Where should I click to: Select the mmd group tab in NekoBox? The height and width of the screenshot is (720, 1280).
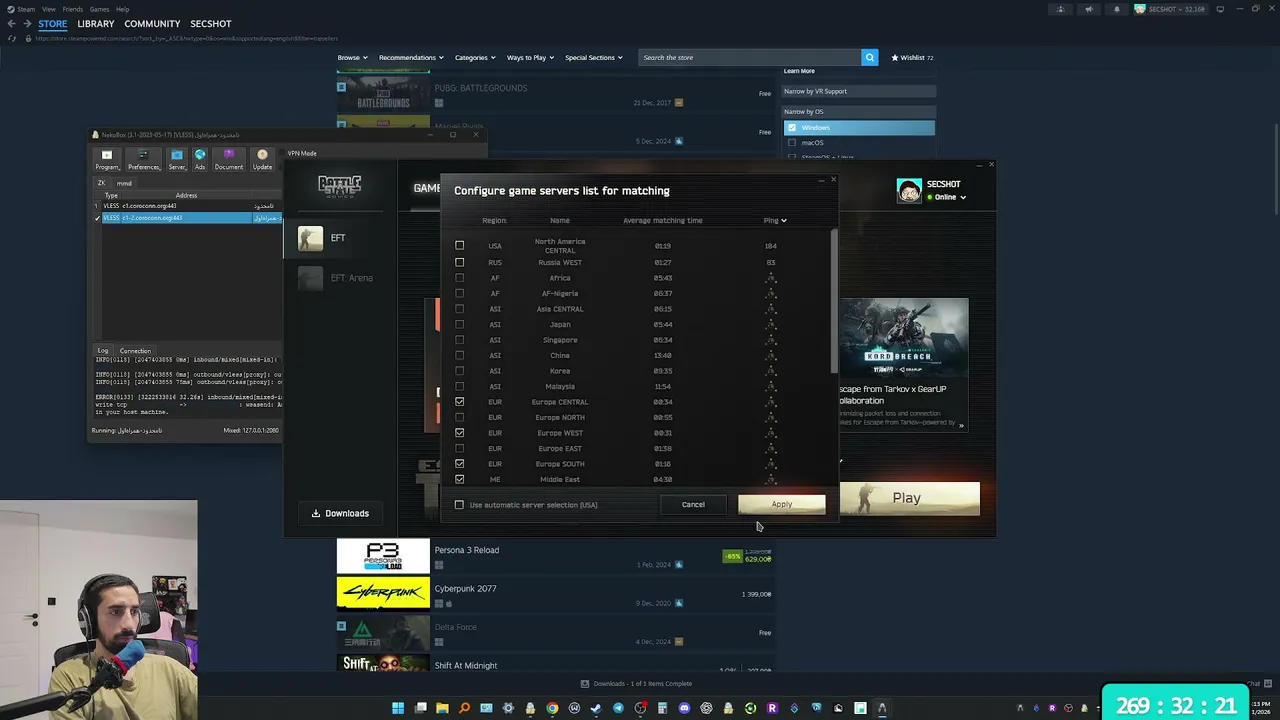[124, 183]
